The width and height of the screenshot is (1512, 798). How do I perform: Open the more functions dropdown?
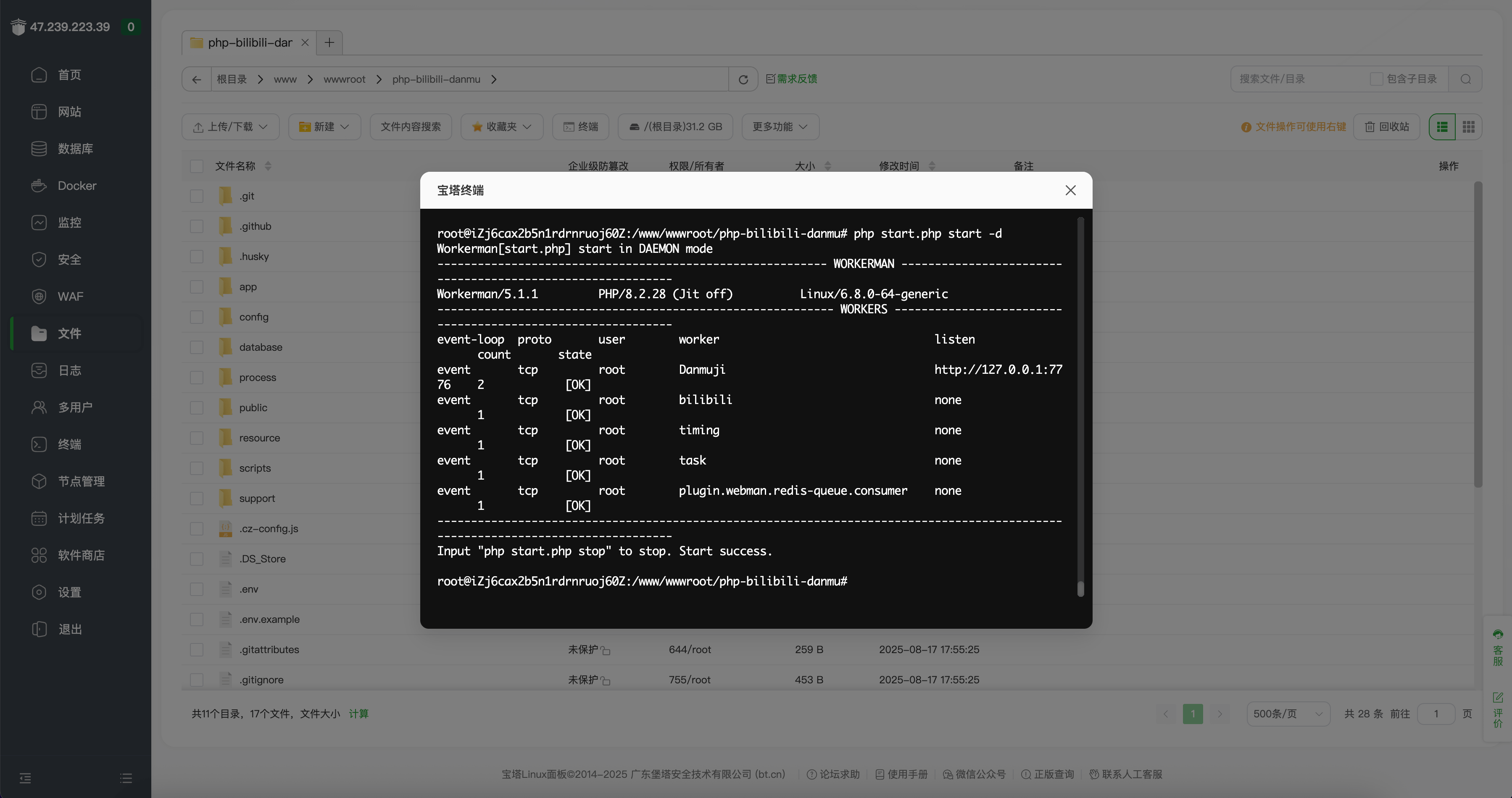[780, 127]
